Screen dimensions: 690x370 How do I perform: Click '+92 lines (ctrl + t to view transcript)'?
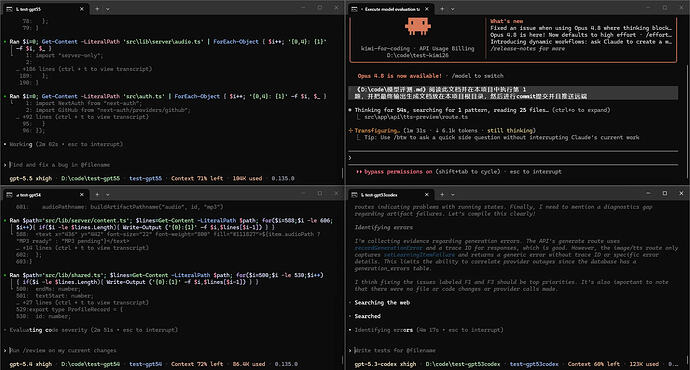pos(85,117)
